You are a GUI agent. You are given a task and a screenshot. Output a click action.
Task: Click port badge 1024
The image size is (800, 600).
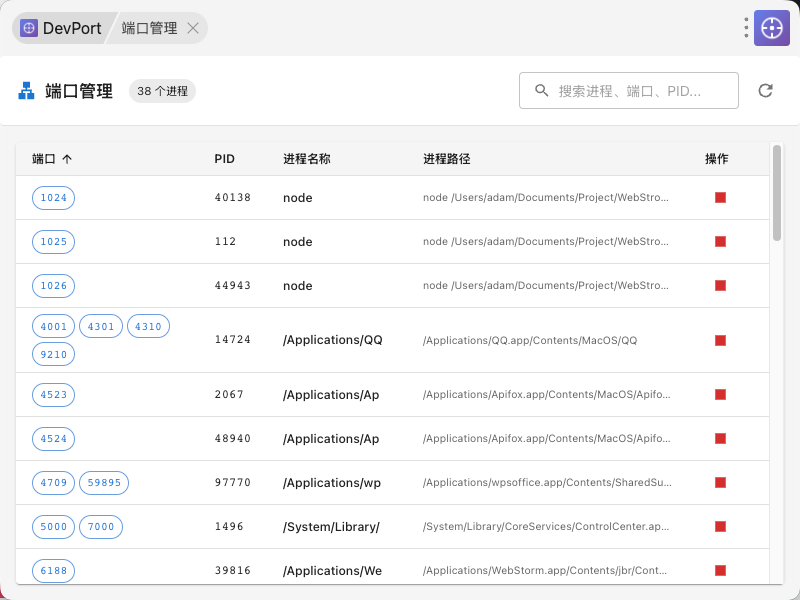(x=54, y=198)
